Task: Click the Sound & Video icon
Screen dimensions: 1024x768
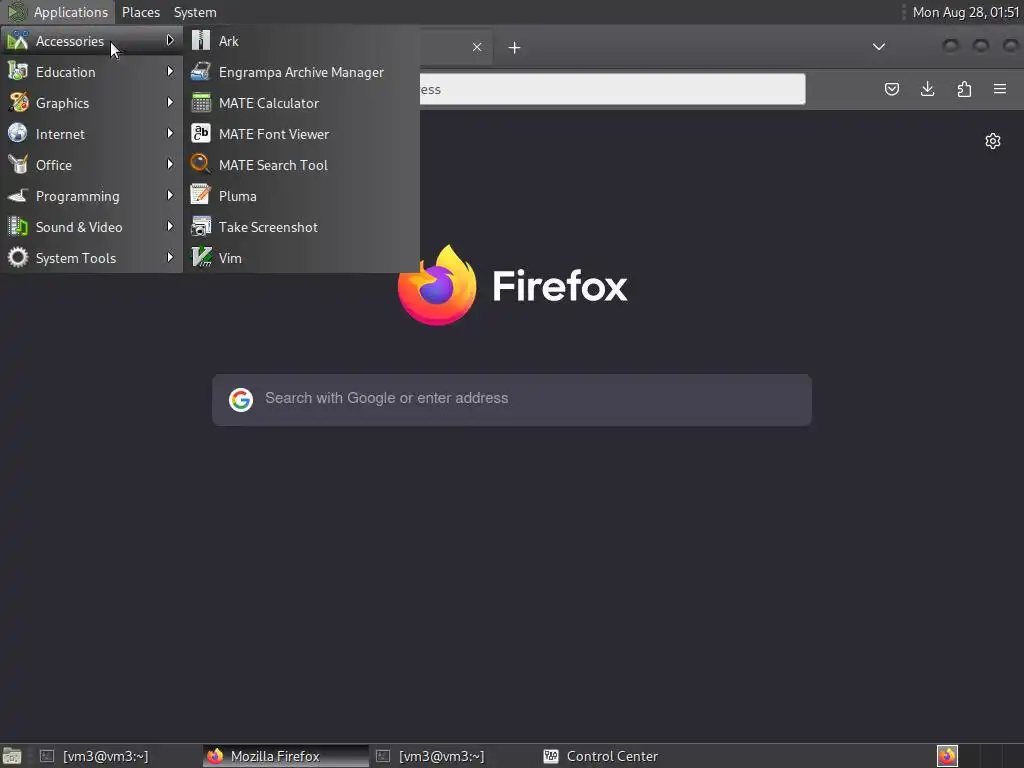Action: 18,226
